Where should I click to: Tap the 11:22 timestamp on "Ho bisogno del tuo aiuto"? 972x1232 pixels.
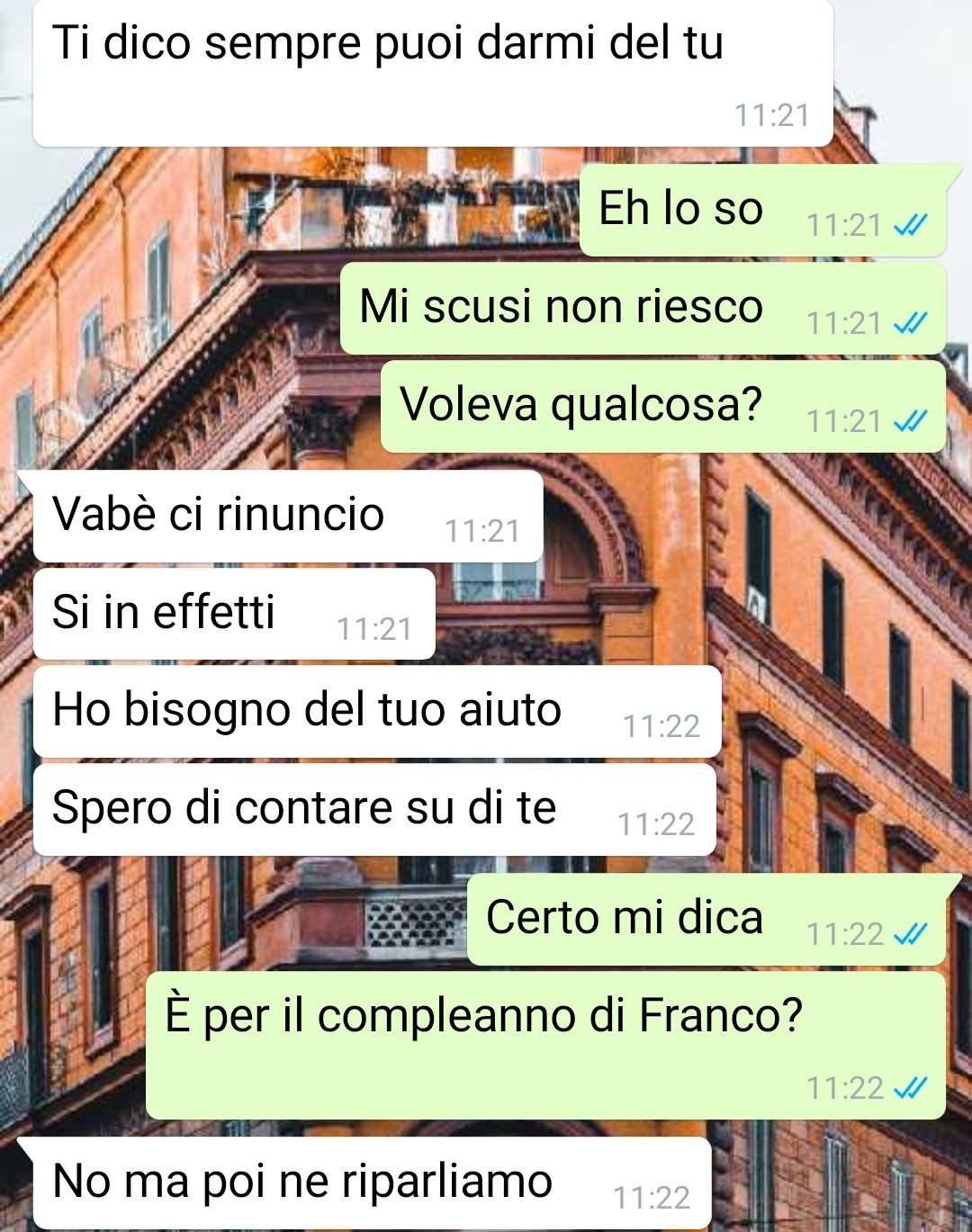661,726
